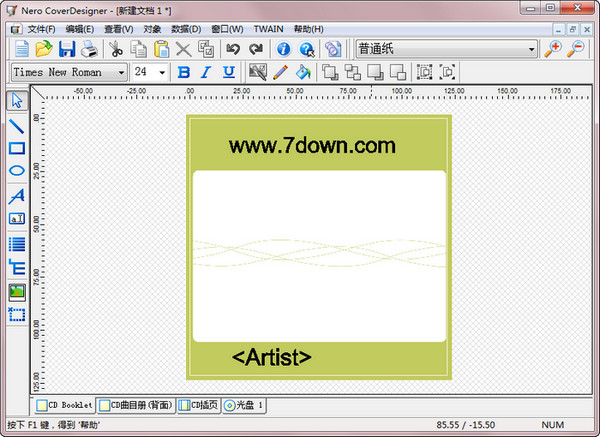Click the ruler origin corner box
The width and height of the screenshot is (600, 437).
point(38,92)
